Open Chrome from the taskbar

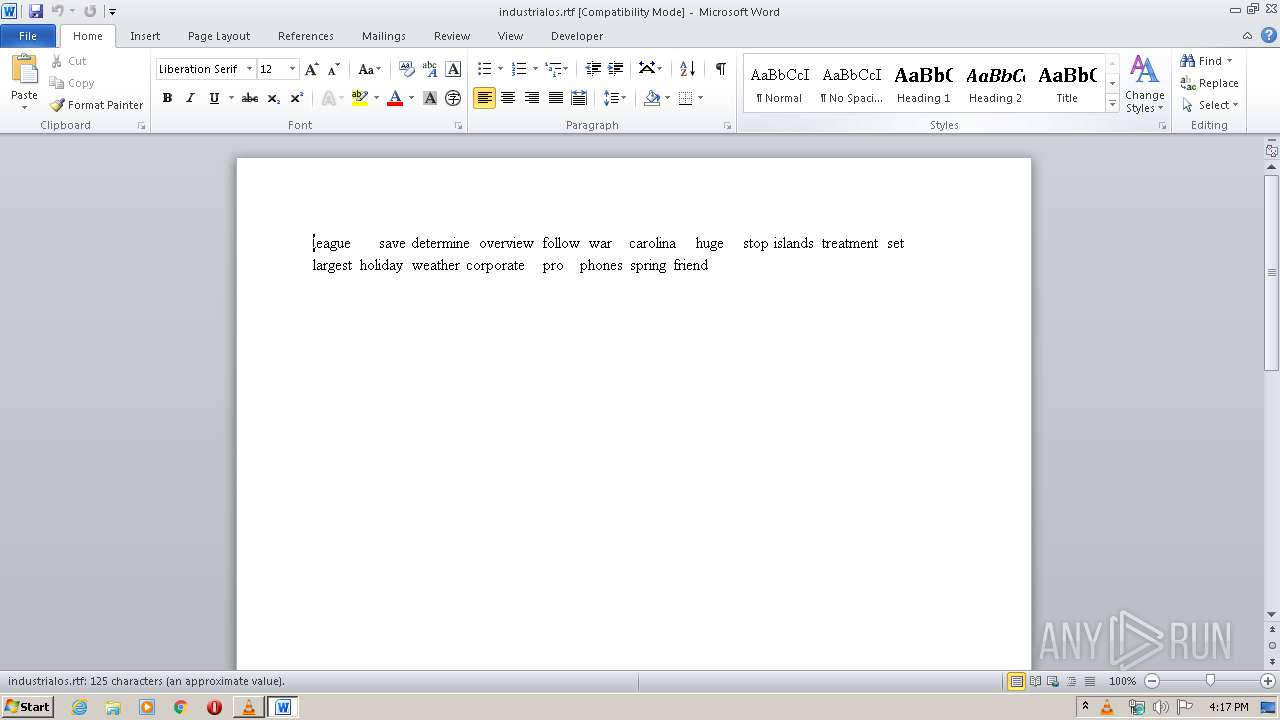pos(181,707)
